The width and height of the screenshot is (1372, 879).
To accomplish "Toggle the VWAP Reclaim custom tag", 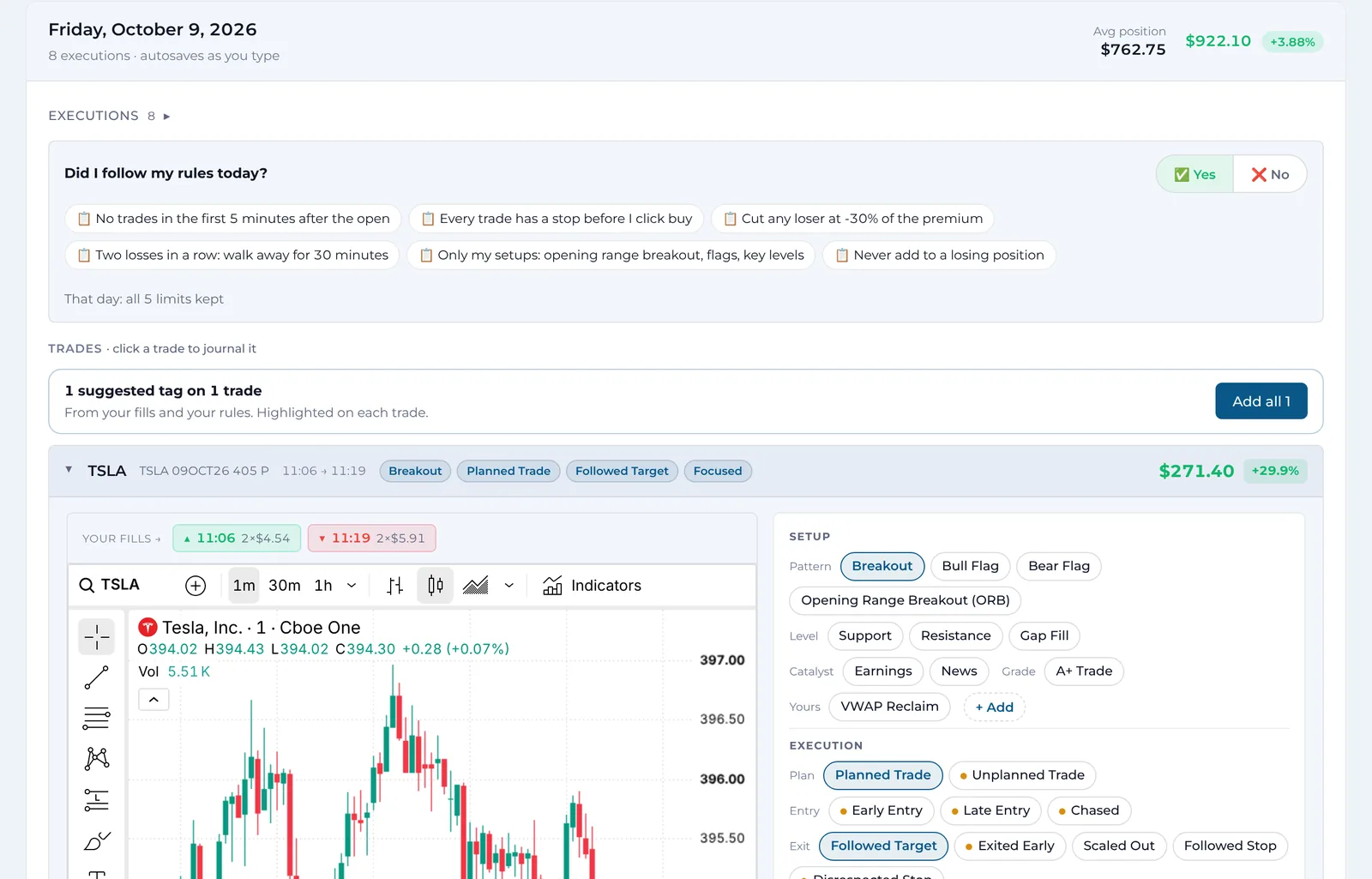I will tap(889, 707).
